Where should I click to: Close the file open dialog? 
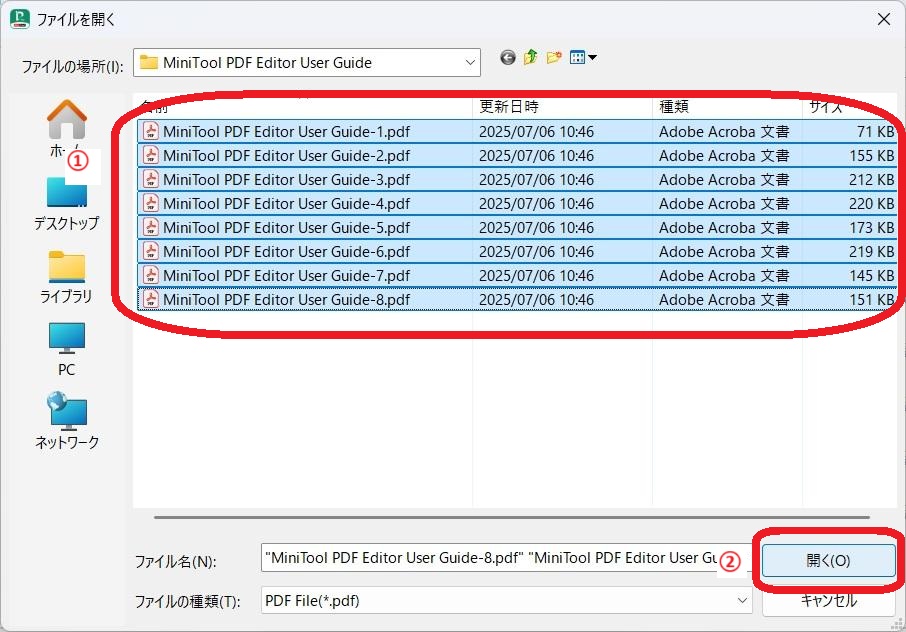883,19
